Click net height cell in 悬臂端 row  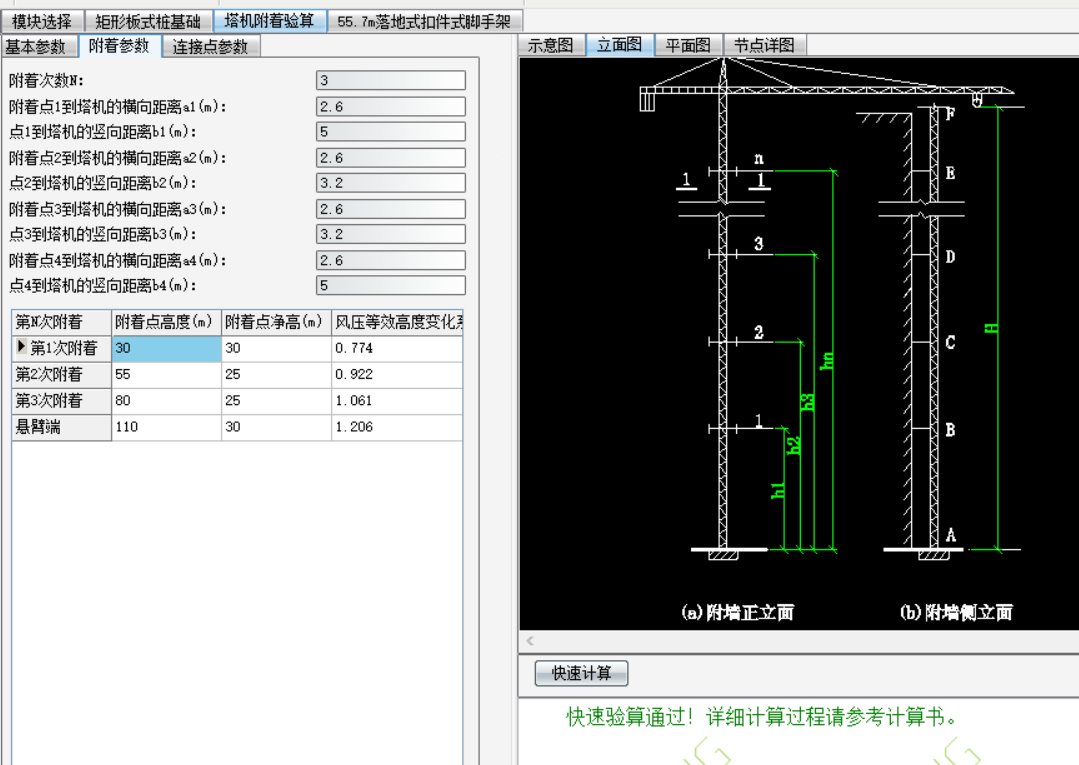(x=277, y=427)
